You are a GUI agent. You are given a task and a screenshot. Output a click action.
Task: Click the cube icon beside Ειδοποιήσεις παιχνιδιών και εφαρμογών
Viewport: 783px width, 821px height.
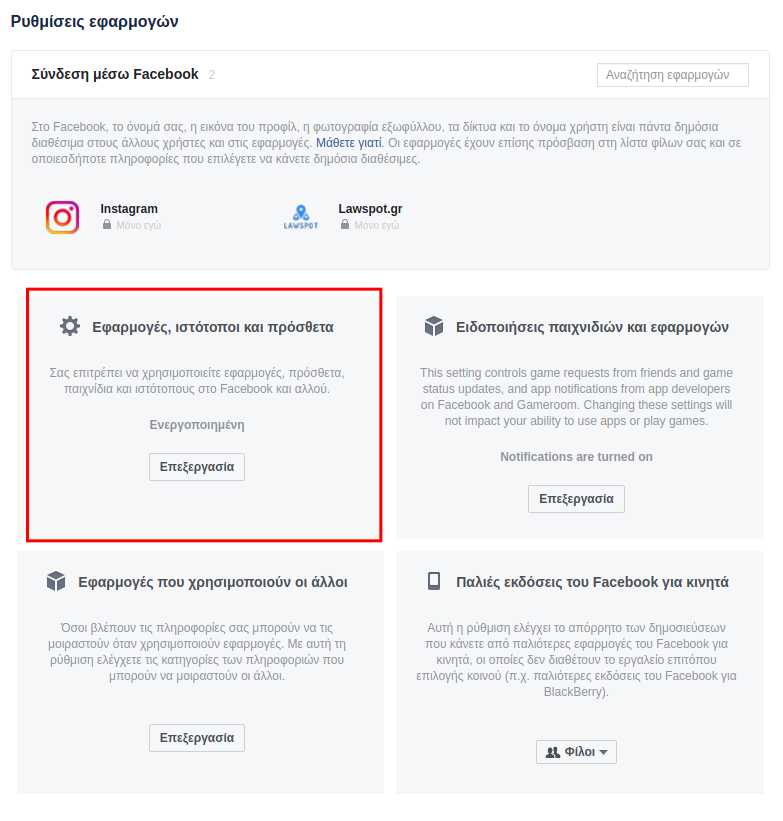point(434,326)
